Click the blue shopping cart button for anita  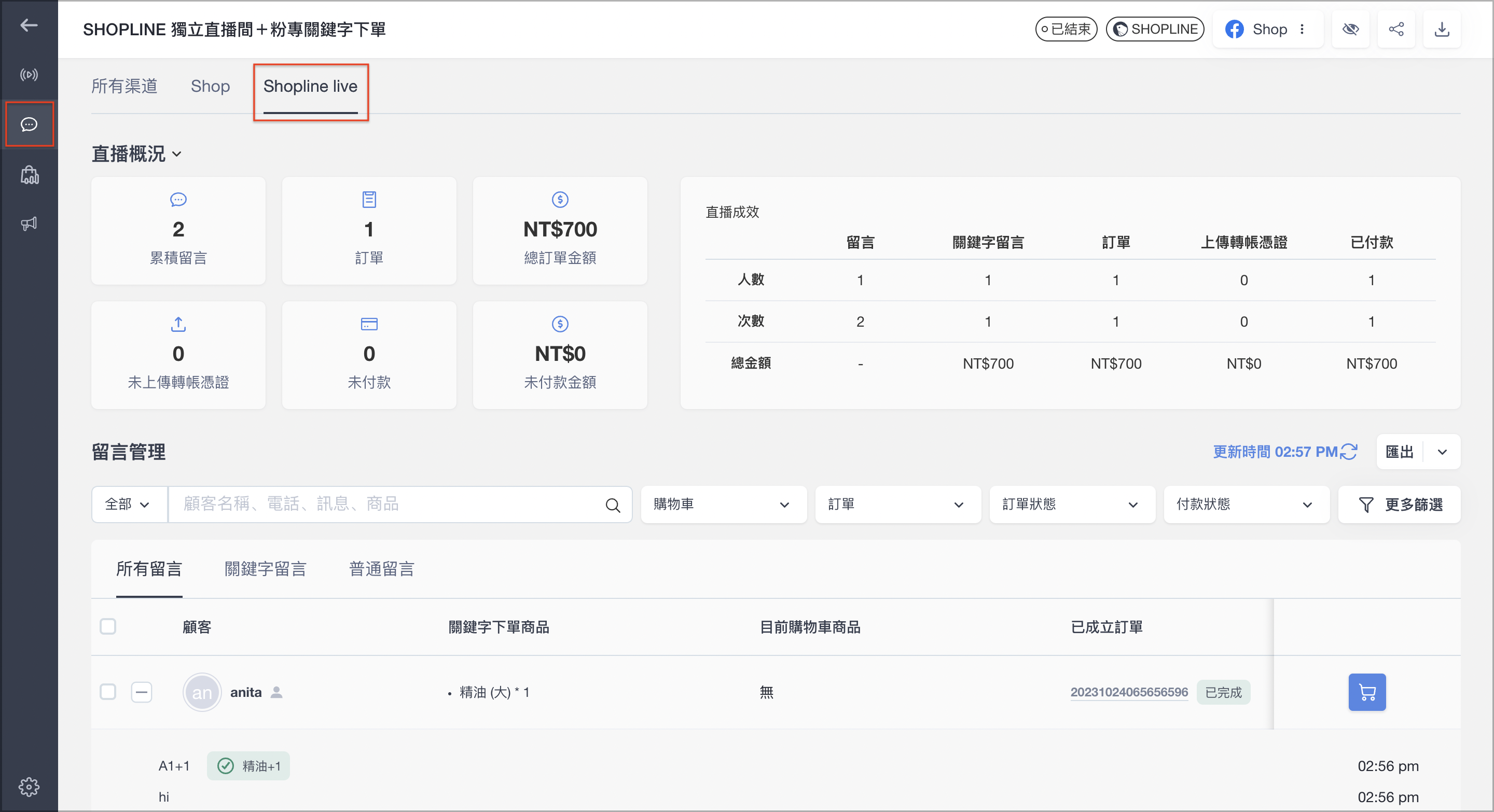pyautogui.click(x=1367, y=692)
